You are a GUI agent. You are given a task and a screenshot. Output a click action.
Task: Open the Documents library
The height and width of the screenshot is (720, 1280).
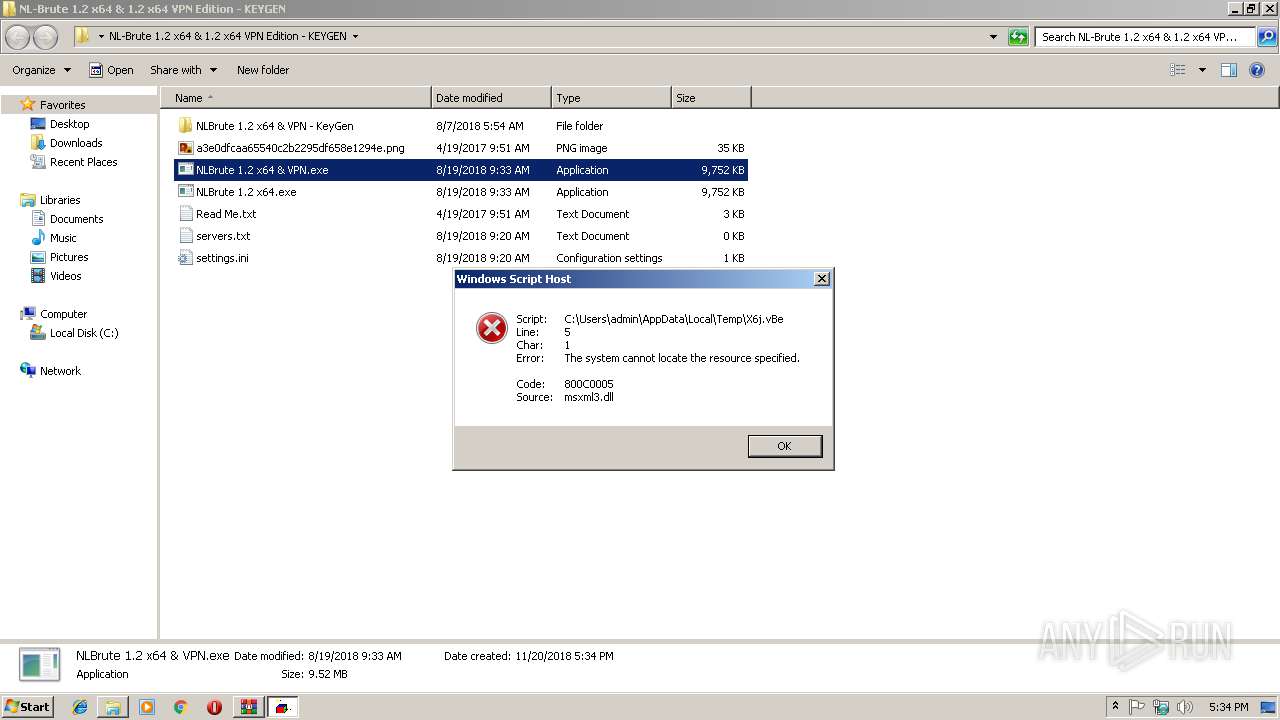76,219
